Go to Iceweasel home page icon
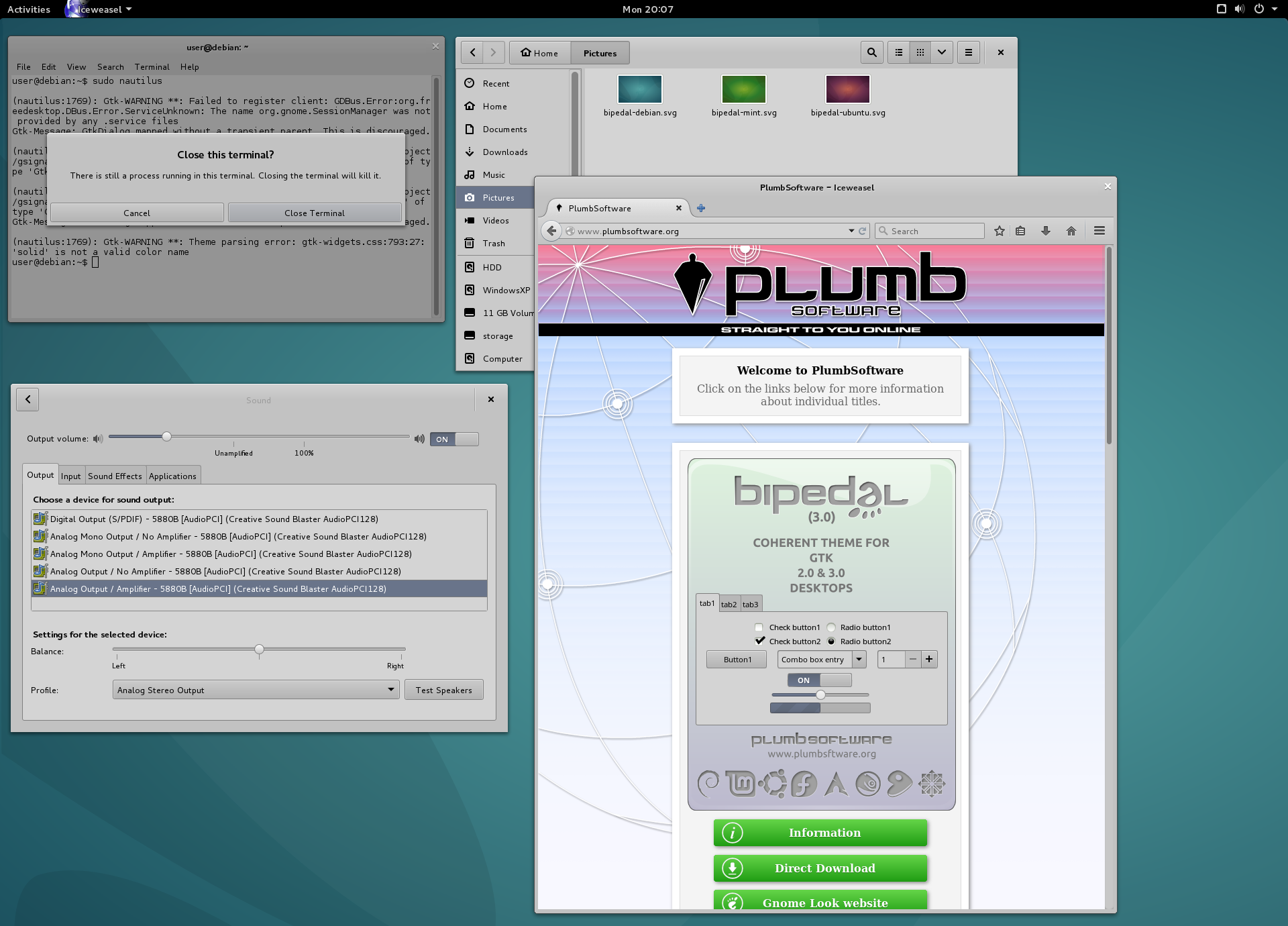 pos(1071,231)
